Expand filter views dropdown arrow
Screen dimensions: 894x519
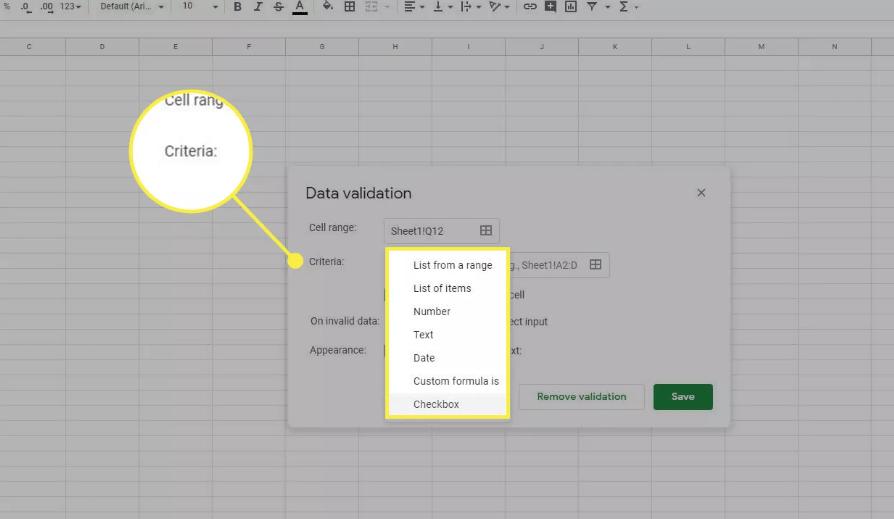(607, 7)
